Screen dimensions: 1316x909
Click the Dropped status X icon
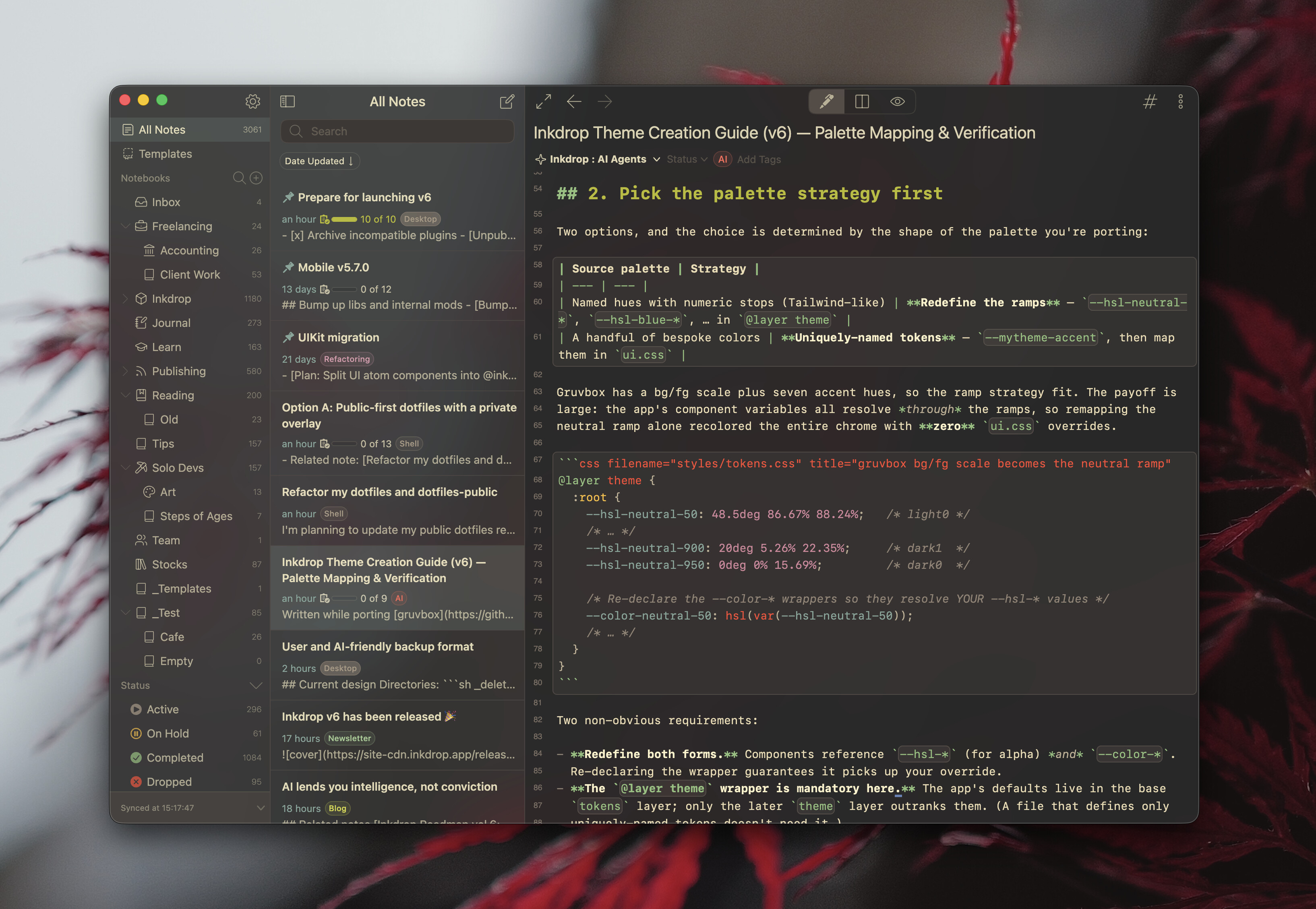pyautogui.click(x=136, y=782)
